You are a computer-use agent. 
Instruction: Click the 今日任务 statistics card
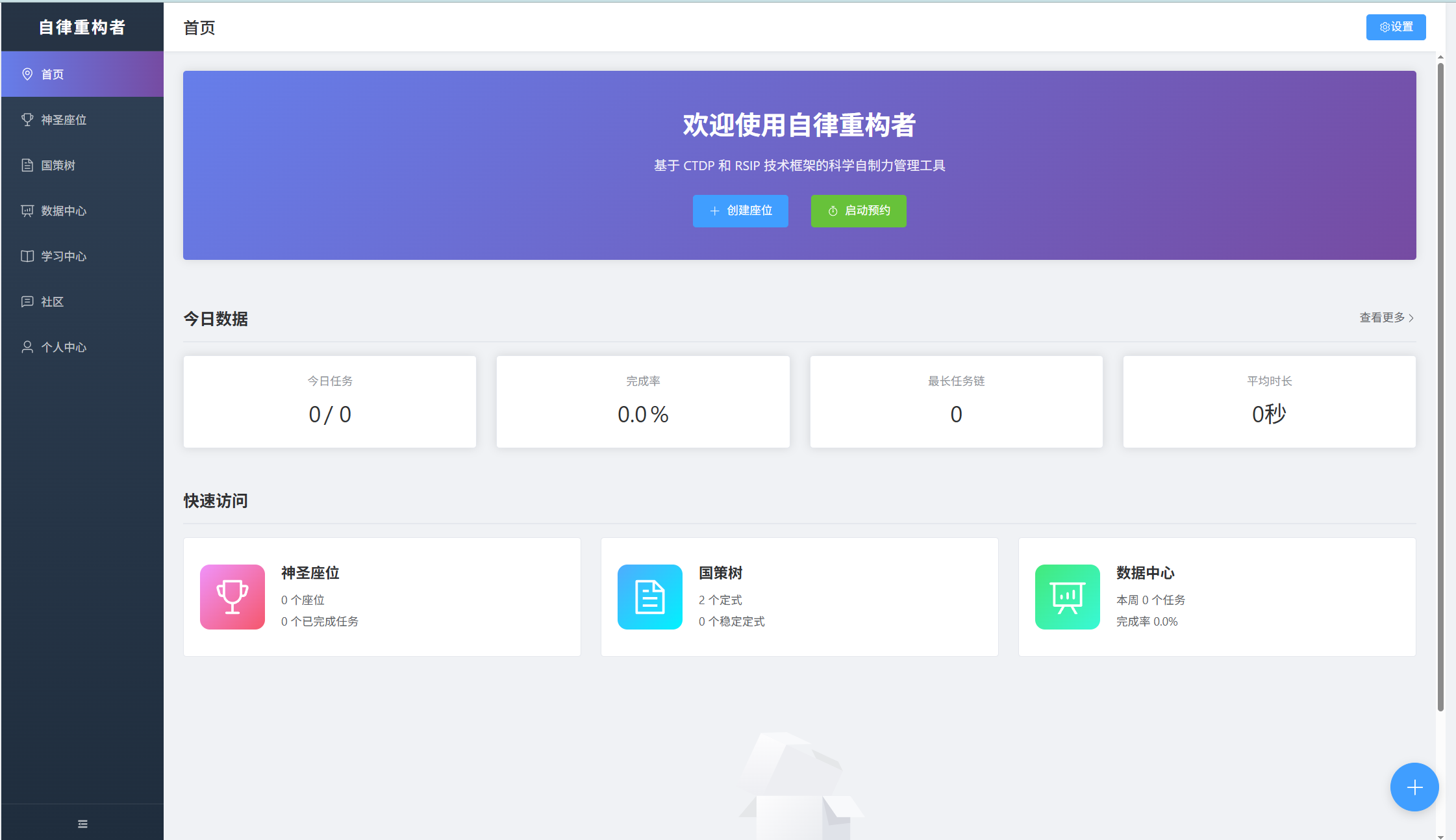pyautogui.click(x=330, y=401)
